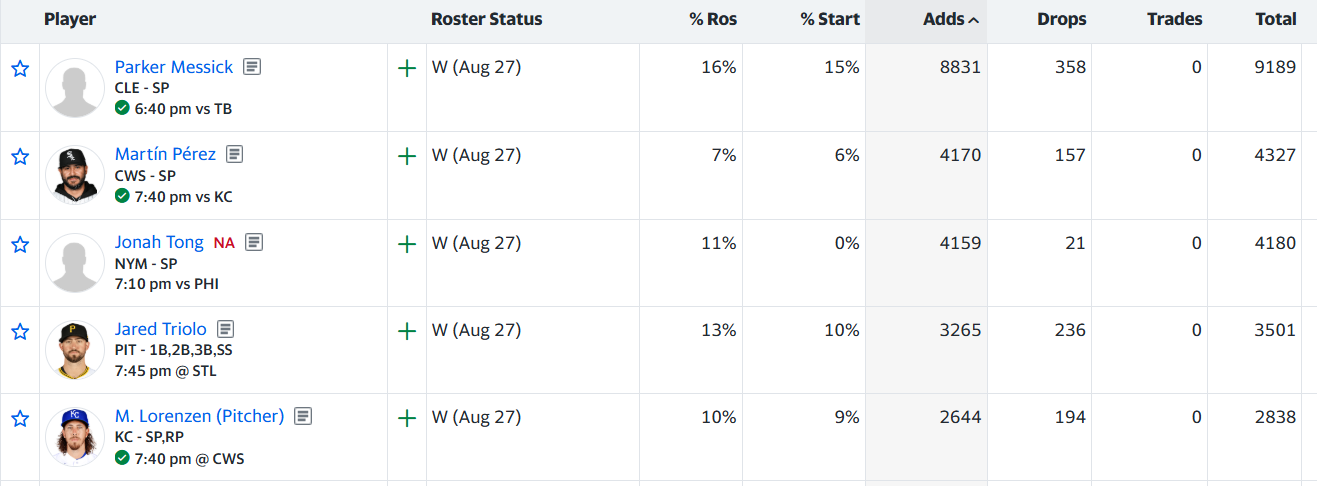Star Parker Messick to watch list
This screenshot has height=486, width=1317.
[x=20, y=69]
